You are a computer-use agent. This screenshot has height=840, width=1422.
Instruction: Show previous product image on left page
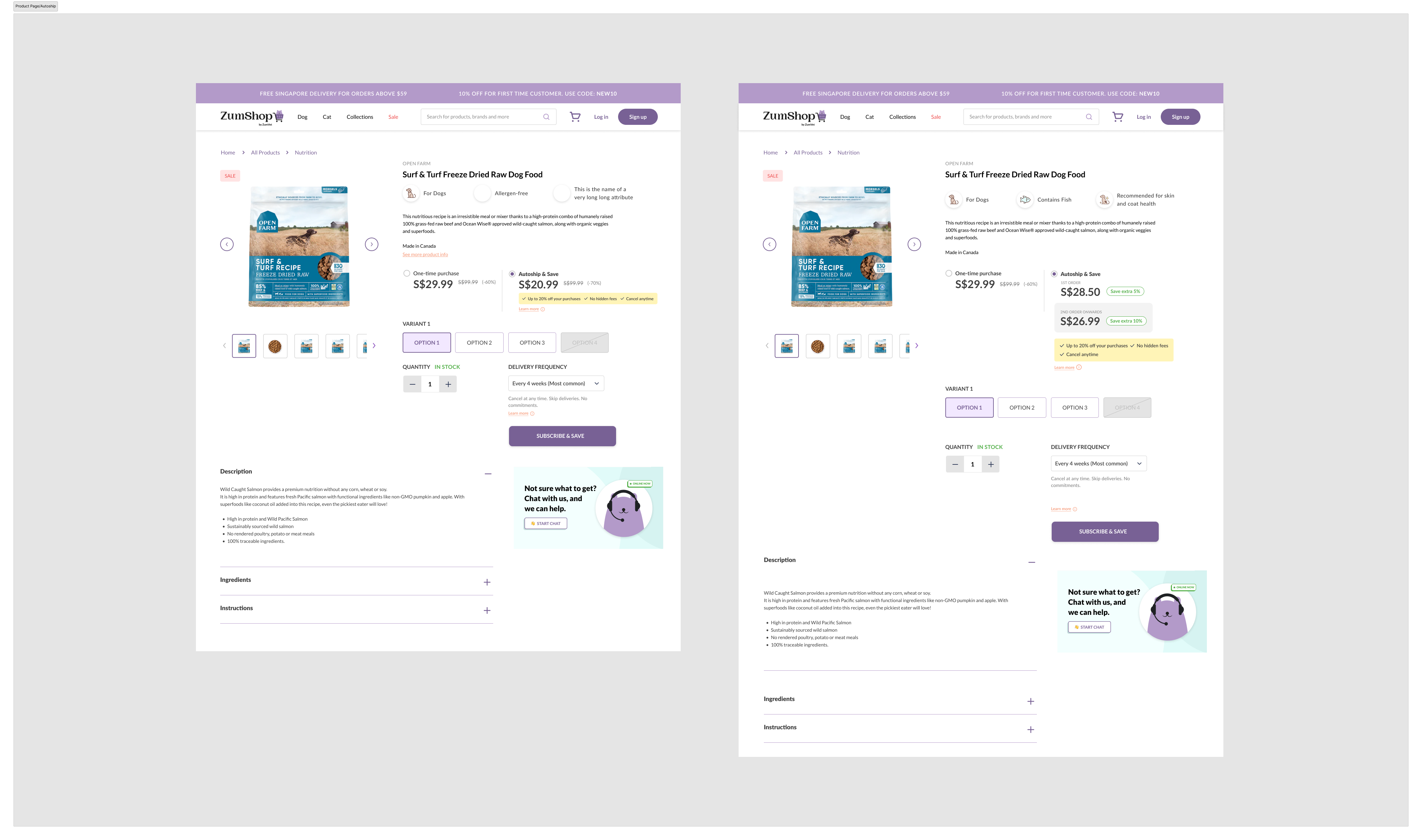[227, 244]
